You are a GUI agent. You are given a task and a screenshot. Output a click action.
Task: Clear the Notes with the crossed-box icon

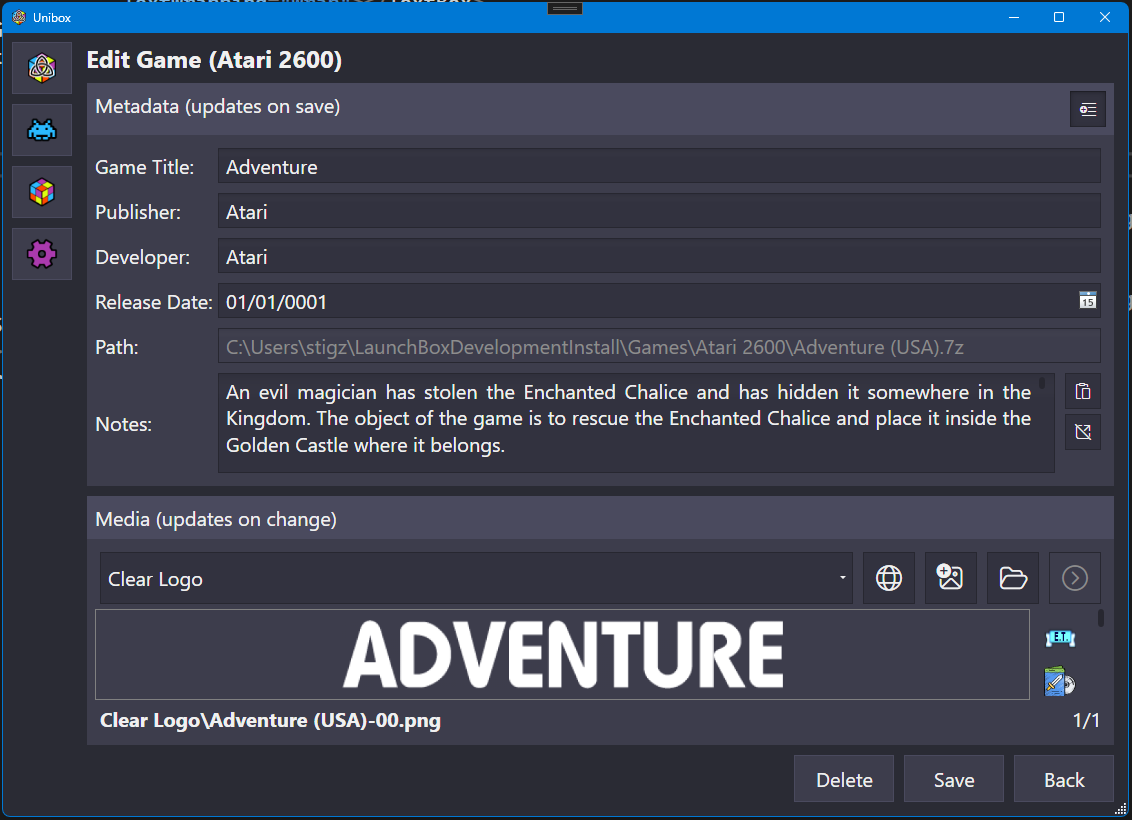click(1082, 432)
